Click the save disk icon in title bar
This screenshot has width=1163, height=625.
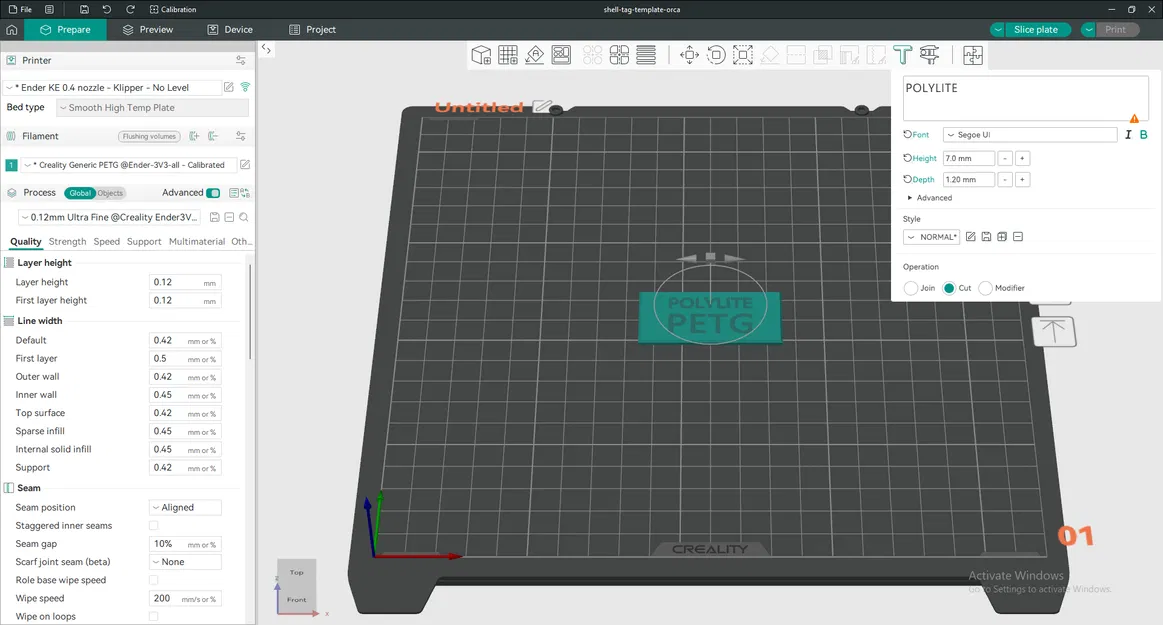84,10
